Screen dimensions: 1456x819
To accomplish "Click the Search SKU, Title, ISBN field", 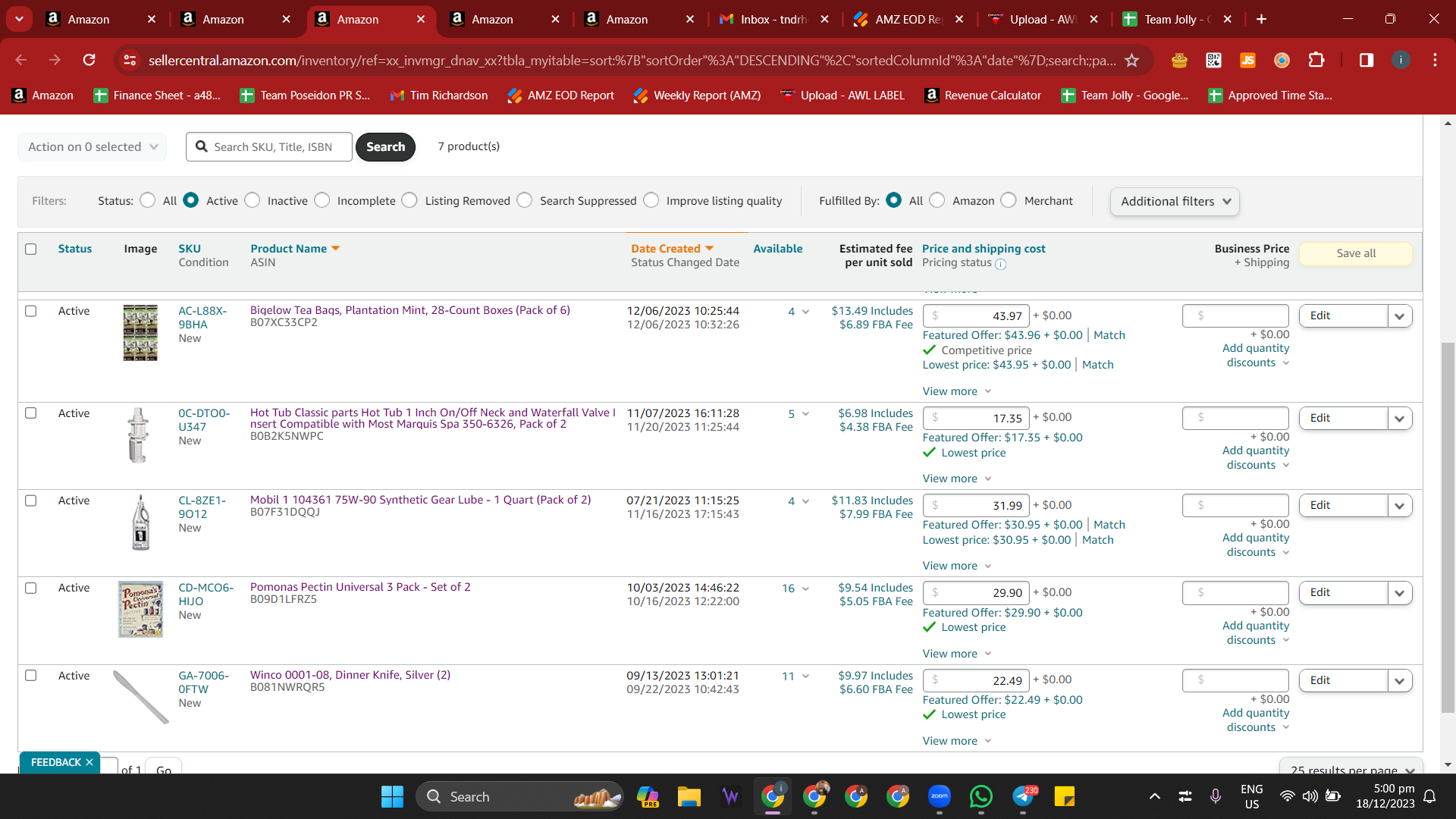I will pyautogui.click(x=269, y=147).
